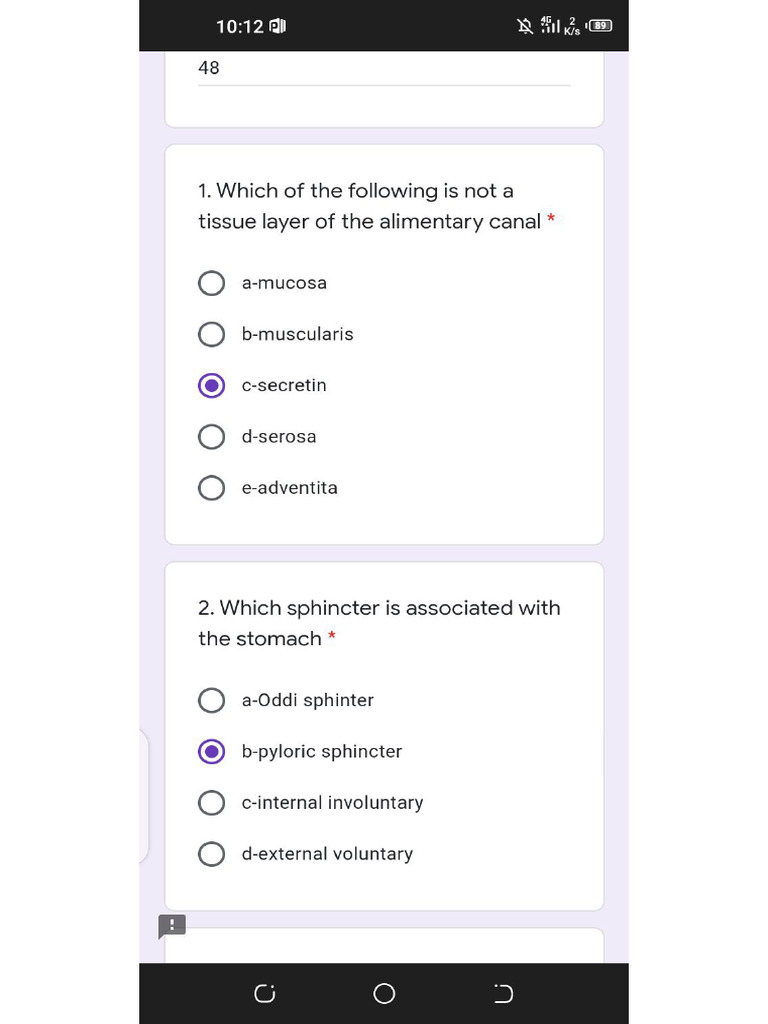Select d-external voluntary answer
Image resolution: width=768 pixels, height=1024 pixels.
tap(212, 854)
